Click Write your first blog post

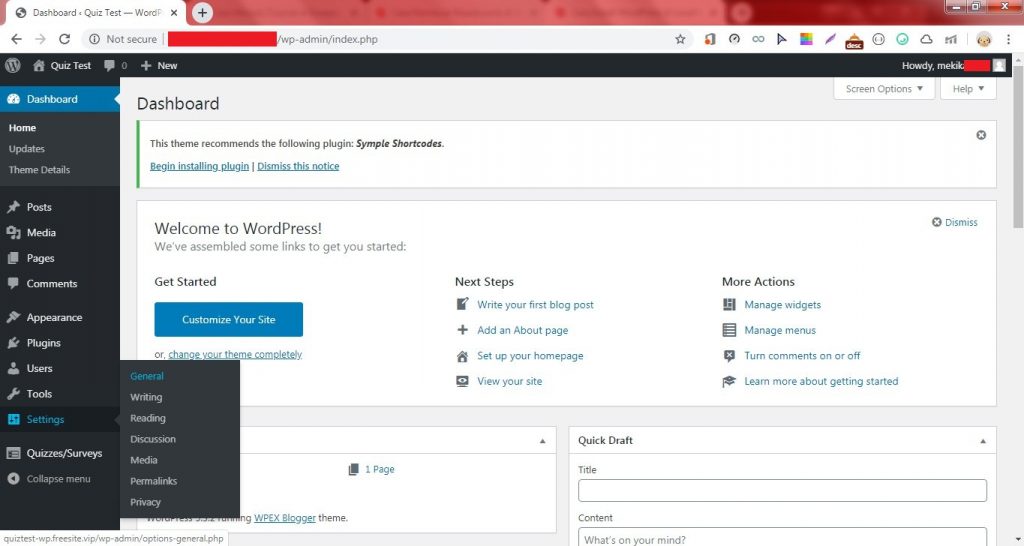tap(535, 304)
